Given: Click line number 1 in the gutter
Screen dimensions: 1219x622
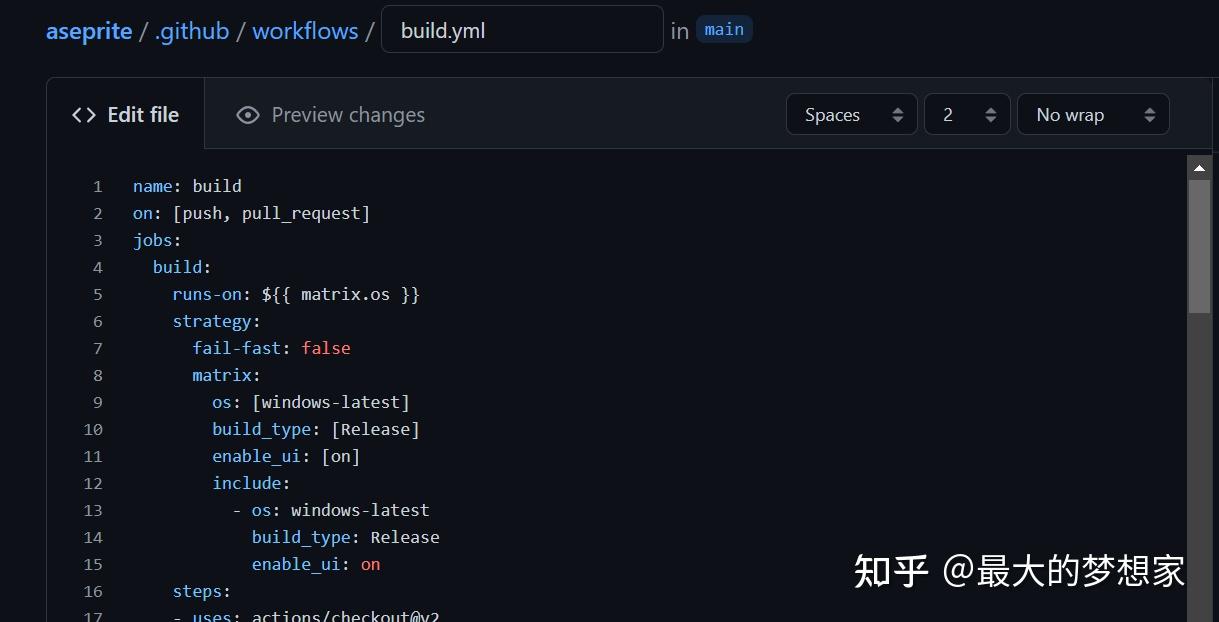Looking at the screenshot, I should [x=98, y=186].
